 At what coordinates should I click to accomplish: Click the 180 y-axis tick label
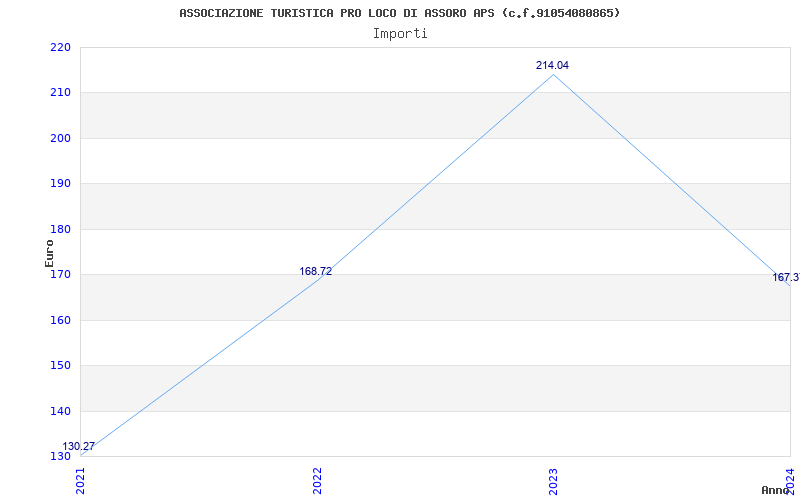[x=60, y=229]
